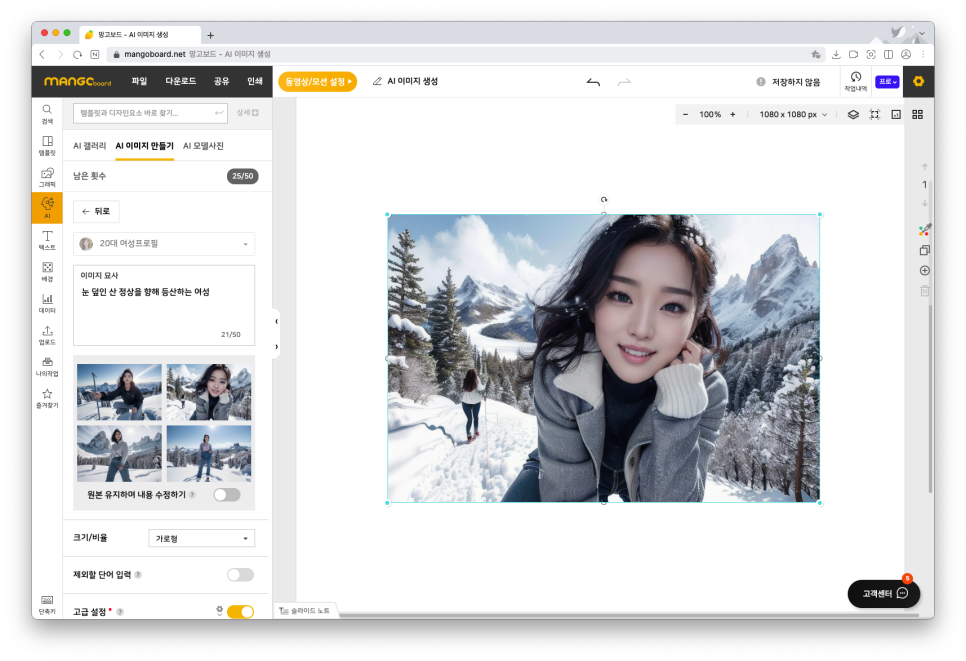Add a new page with plus-circle icon
The image size is (966, 661).
[924, 270]
